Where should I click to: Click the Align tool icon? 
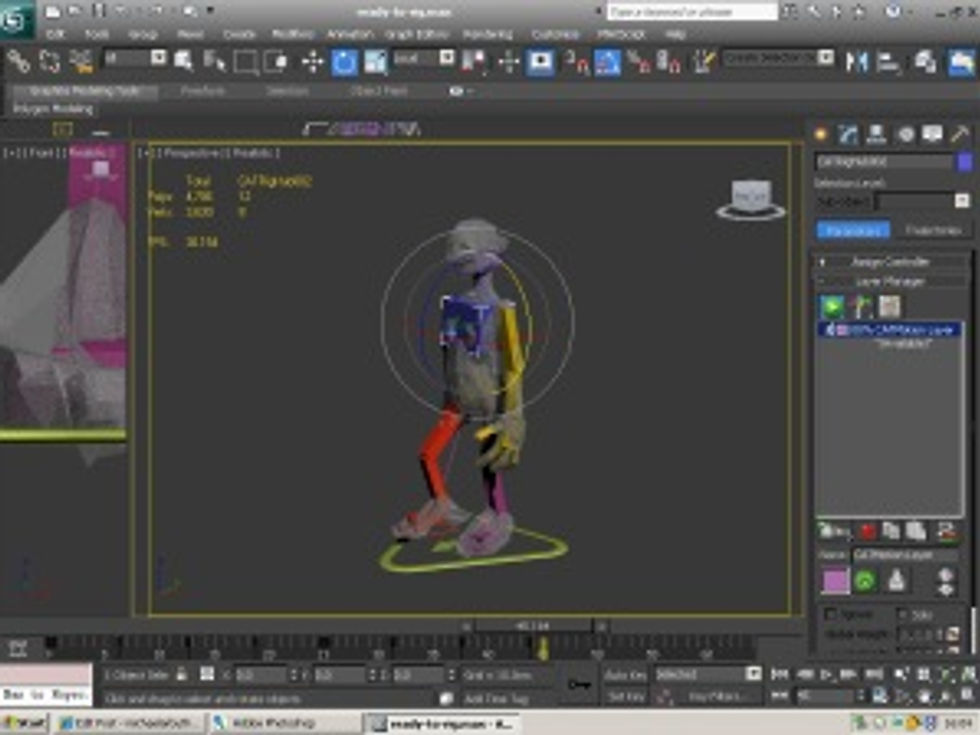point(888,61)
